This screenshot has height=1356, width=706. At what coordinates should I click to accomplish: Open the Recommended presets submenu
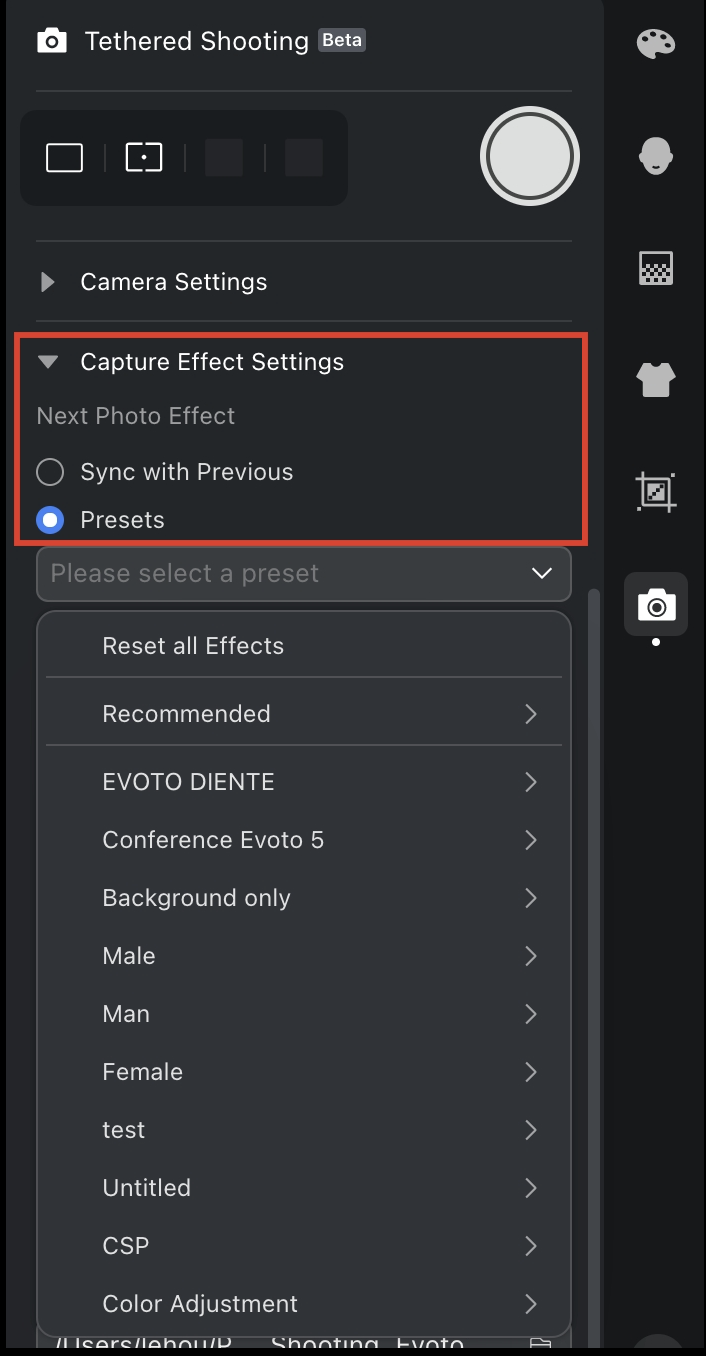click(x=304, y=714)
